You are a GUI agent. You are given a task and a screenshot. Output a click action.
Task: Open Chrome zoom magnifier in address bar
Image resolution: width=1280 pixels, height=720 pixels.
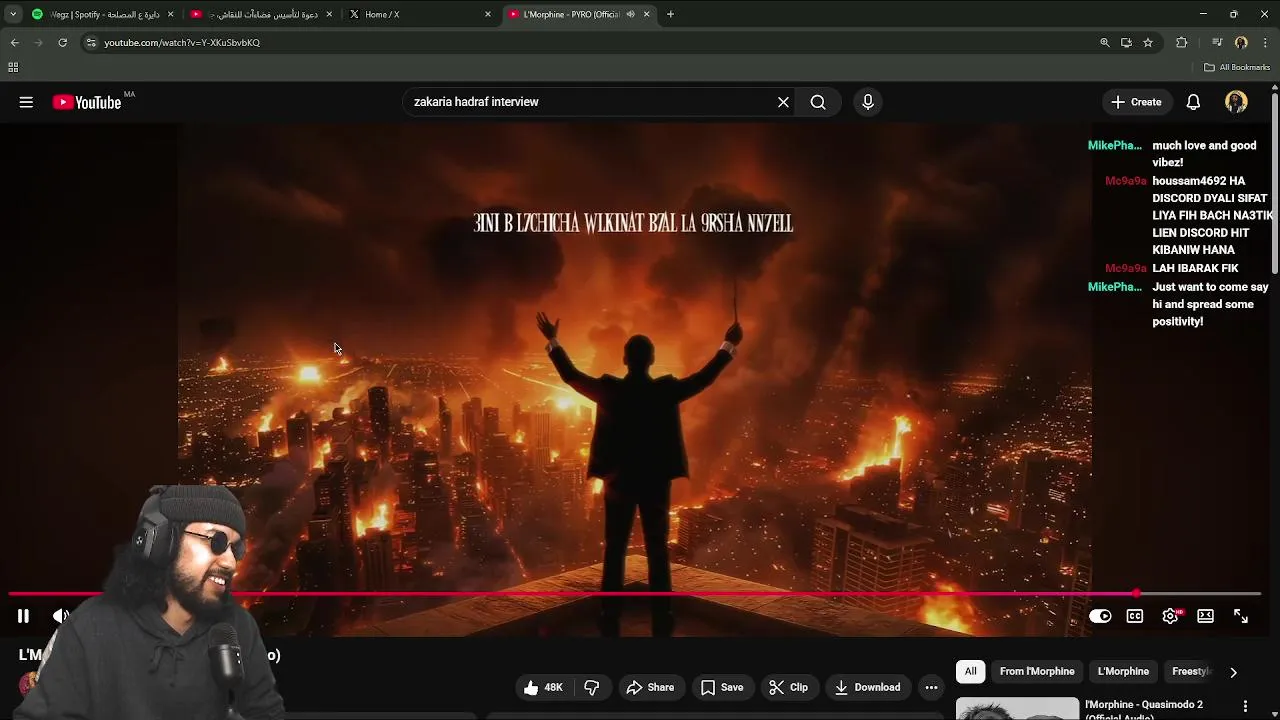pos(1104,43)
